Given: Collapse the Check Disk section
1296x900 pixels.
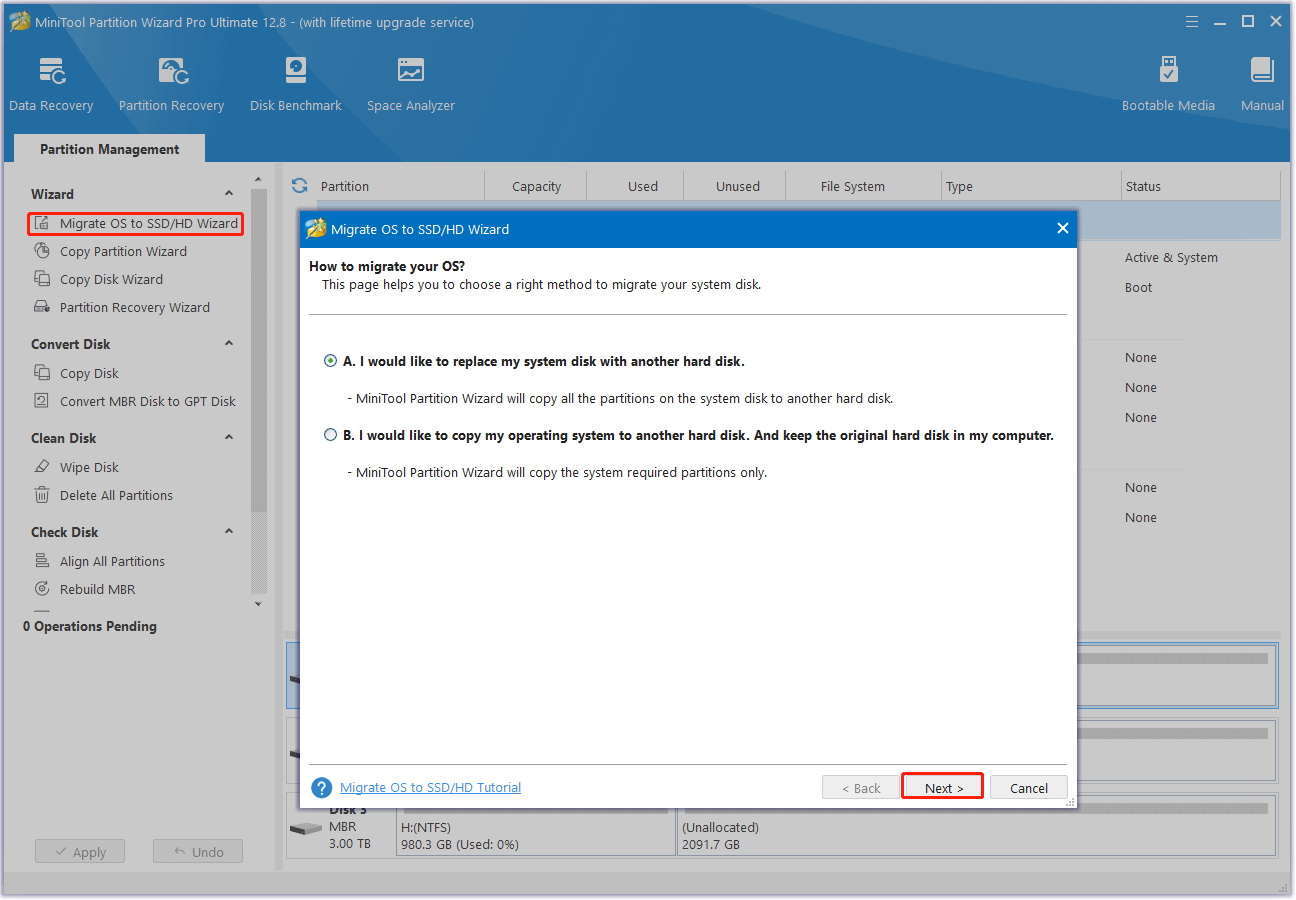Looking at the screenshot, I should coord(229,532).
